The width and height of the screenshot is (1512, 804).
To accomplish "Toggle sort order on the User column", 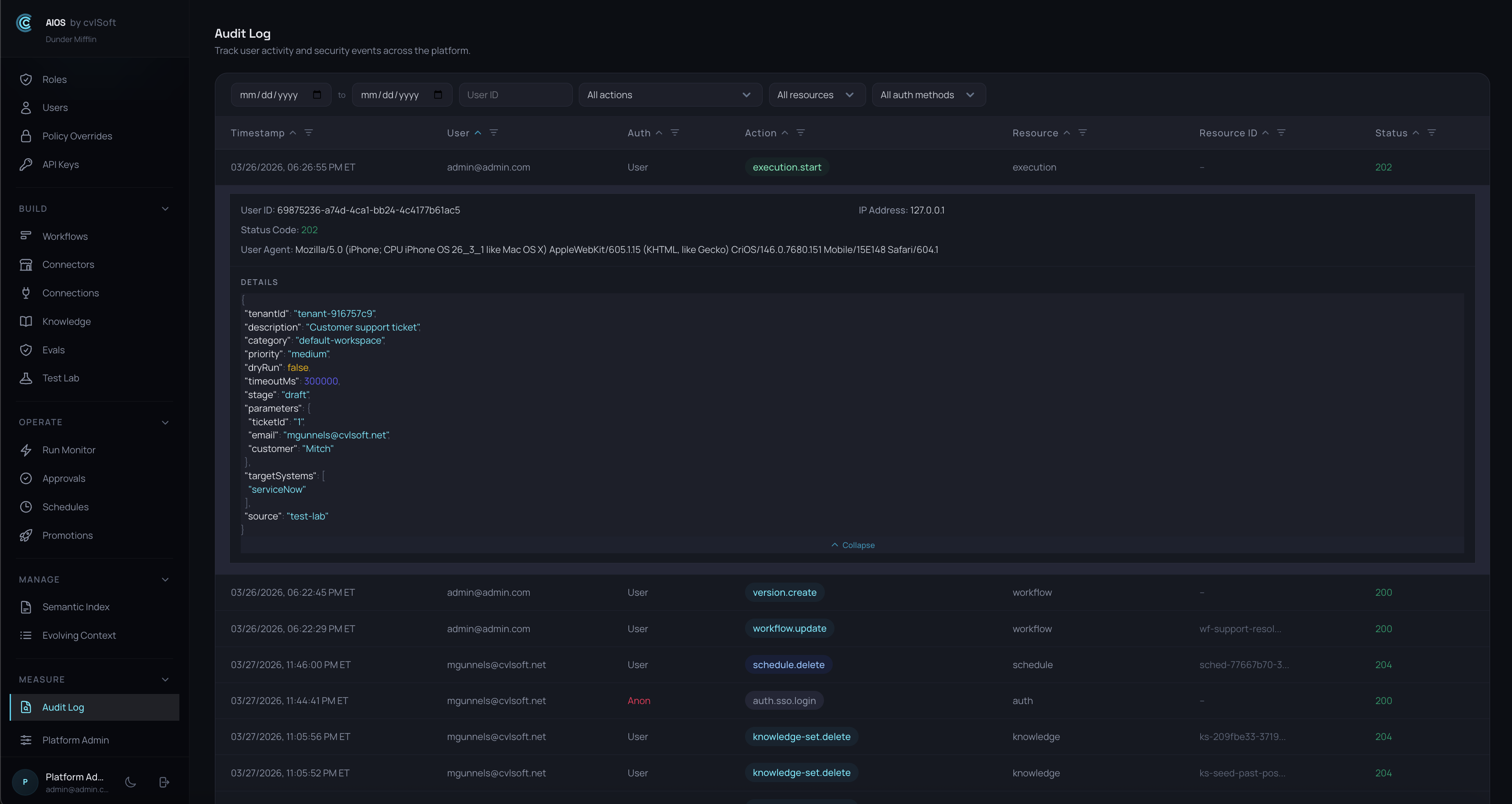I will coord(477,133).
